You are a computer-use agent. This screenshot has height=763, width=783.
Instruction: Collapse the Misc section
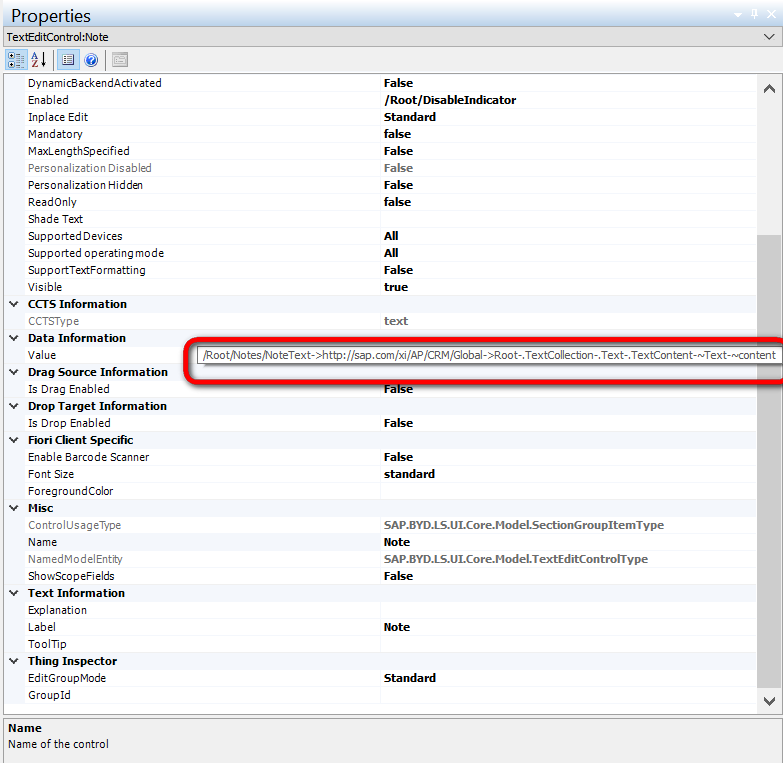click(14, 508)
